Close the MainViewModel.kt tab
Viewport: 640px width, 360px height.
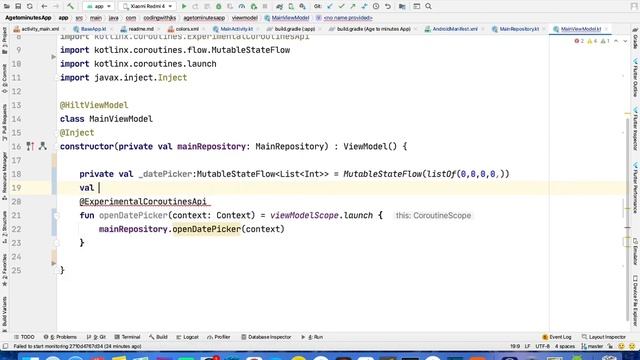coord(607,29)
